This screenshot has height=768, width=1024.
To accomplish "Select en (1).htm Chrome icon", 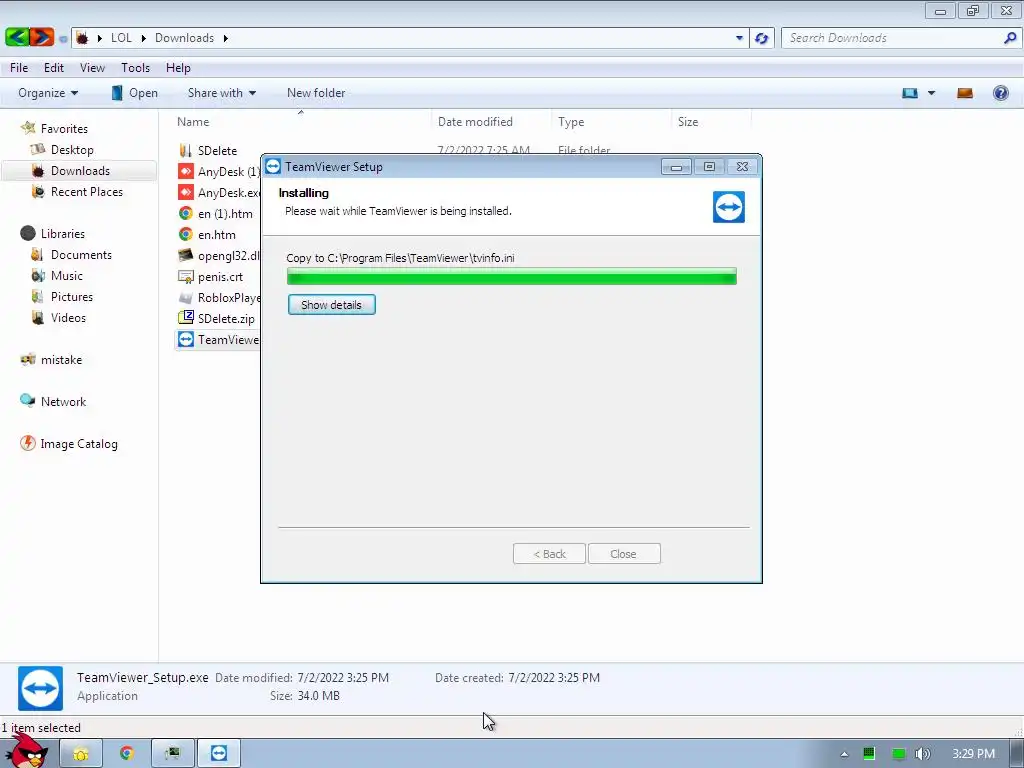I will 185,213.
